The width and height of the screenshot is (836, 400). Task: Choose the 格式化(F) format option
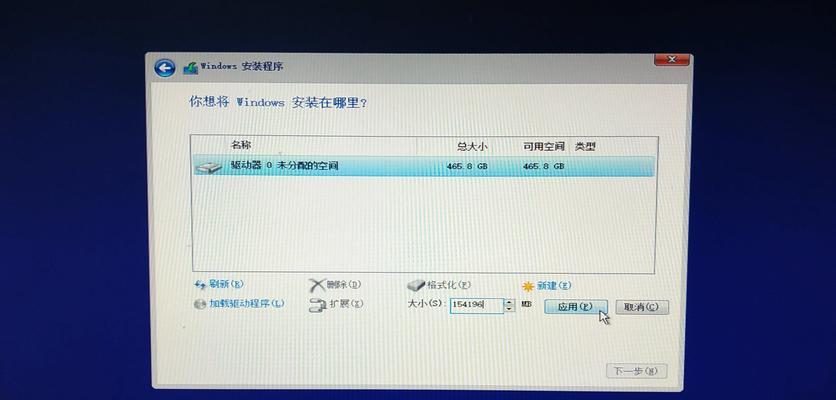(449, 285)
